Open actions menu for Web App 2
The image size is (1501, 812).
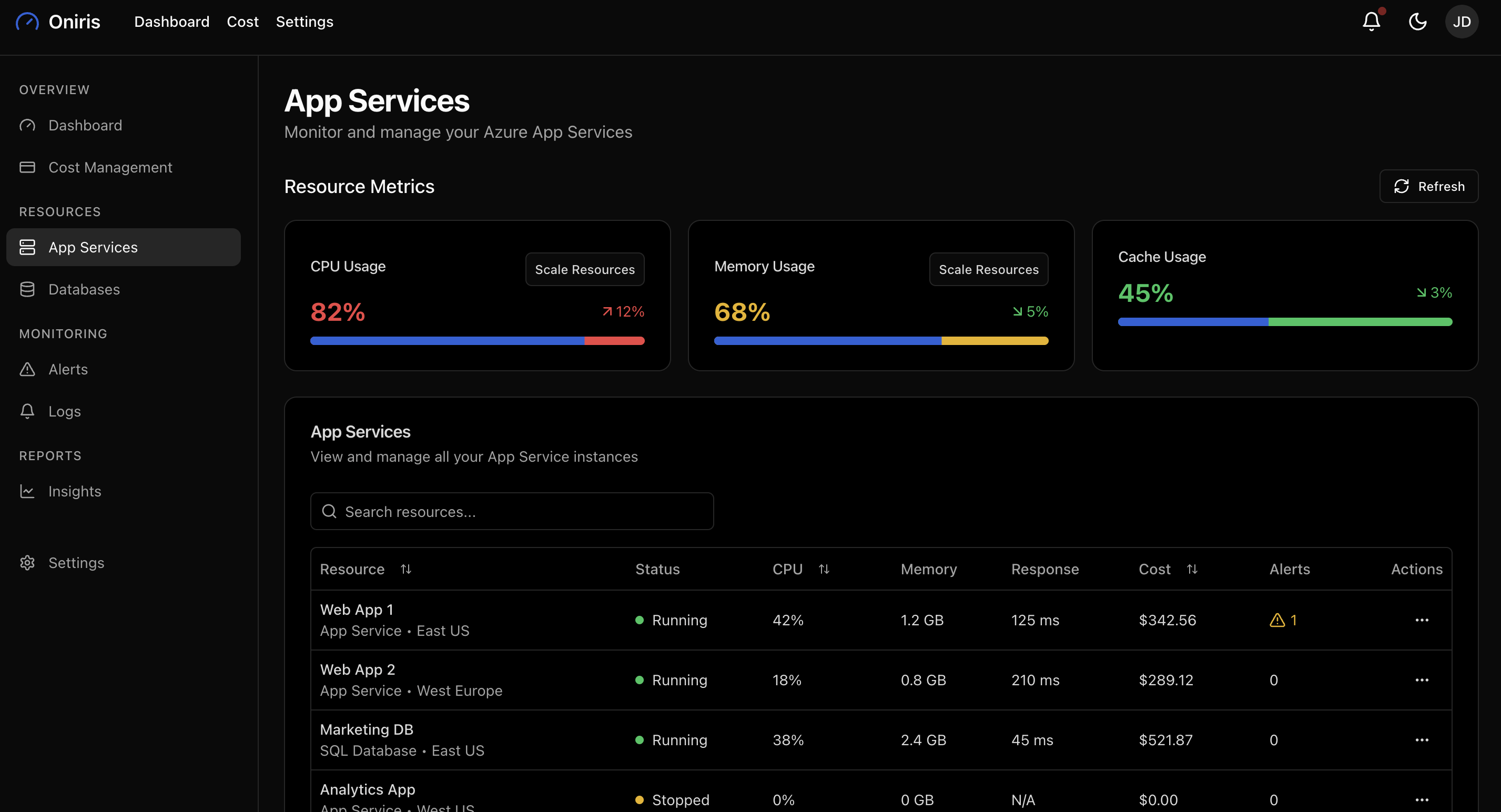tap(1421, 680)
